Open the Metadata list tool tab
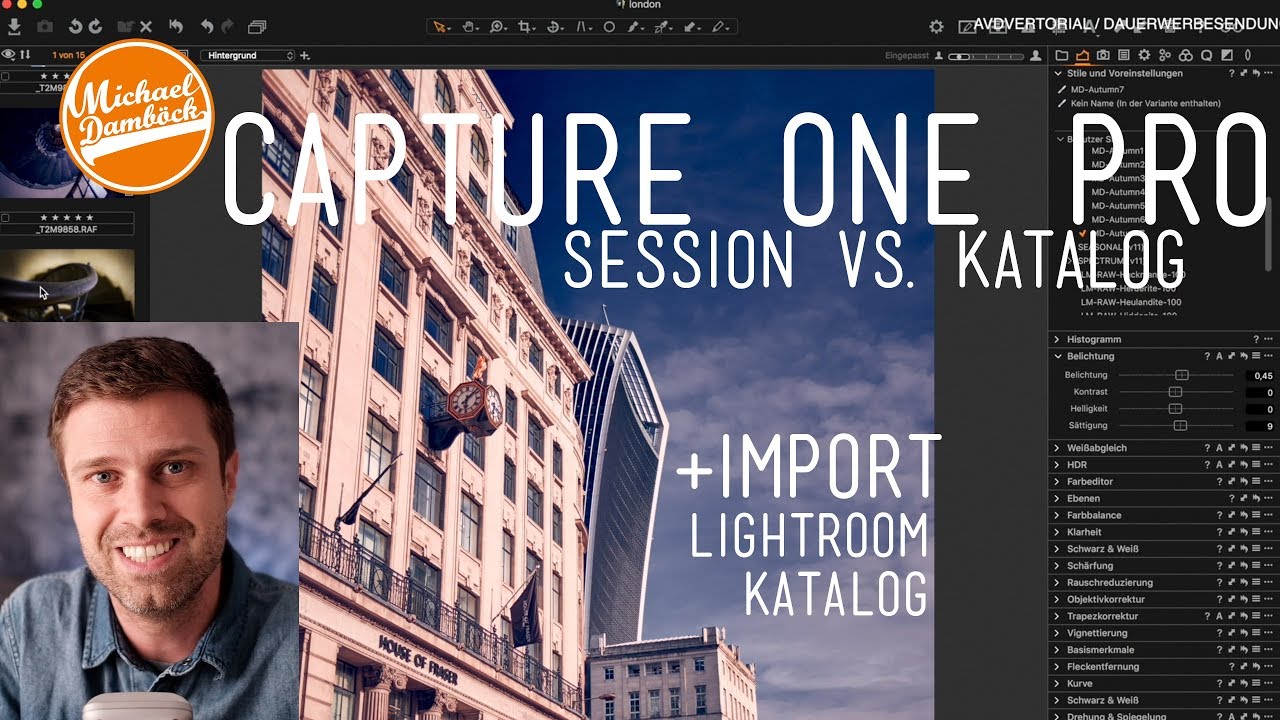Image resolution: width=1280 pixels, height=720 pixels. coord(1124,55)
